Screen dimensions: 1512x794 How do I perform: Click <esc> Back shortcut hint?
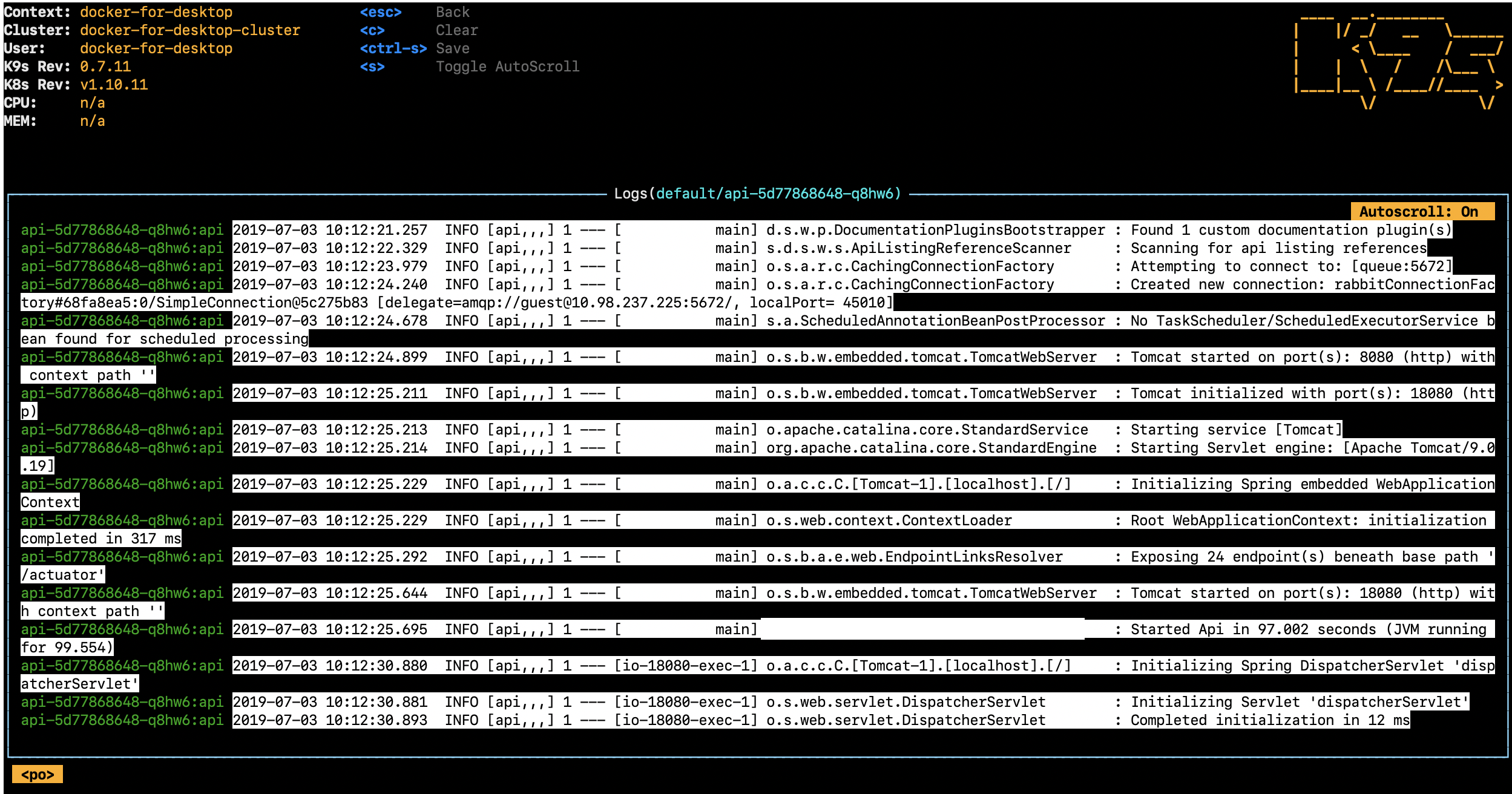pos(381,11)
